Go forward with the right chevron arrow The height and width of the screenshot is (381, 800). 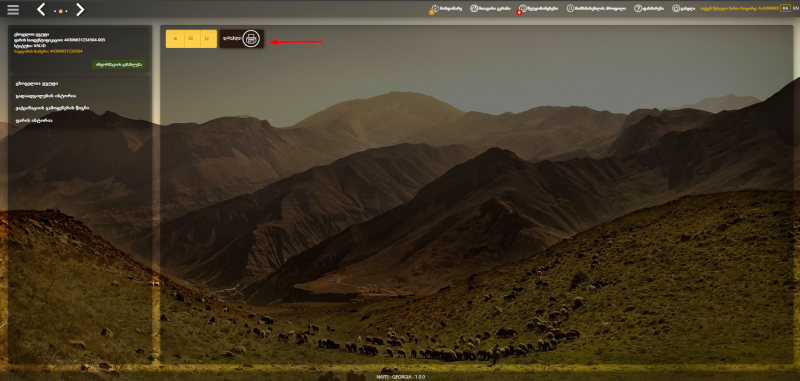click(x=80, y=9)
